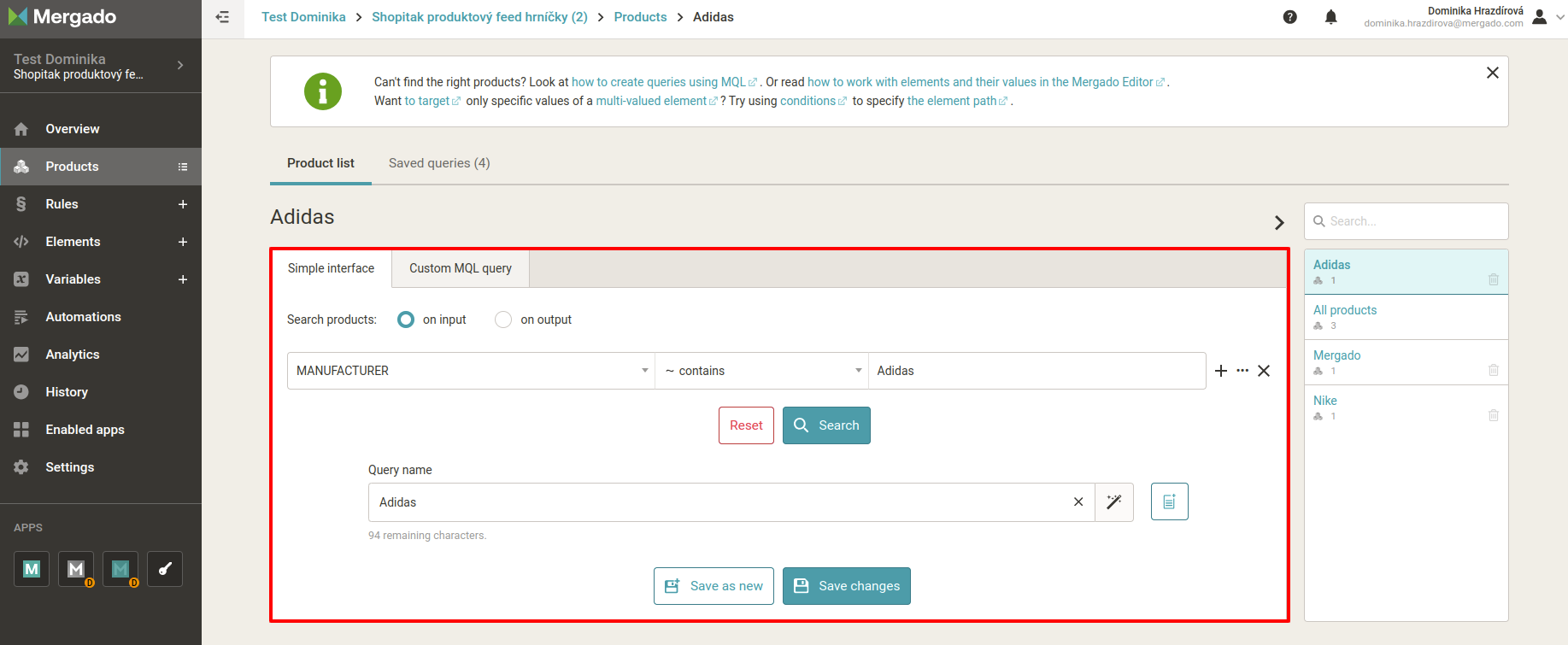
Task: Open the help question mark icon
Action: coord(1290,17)
